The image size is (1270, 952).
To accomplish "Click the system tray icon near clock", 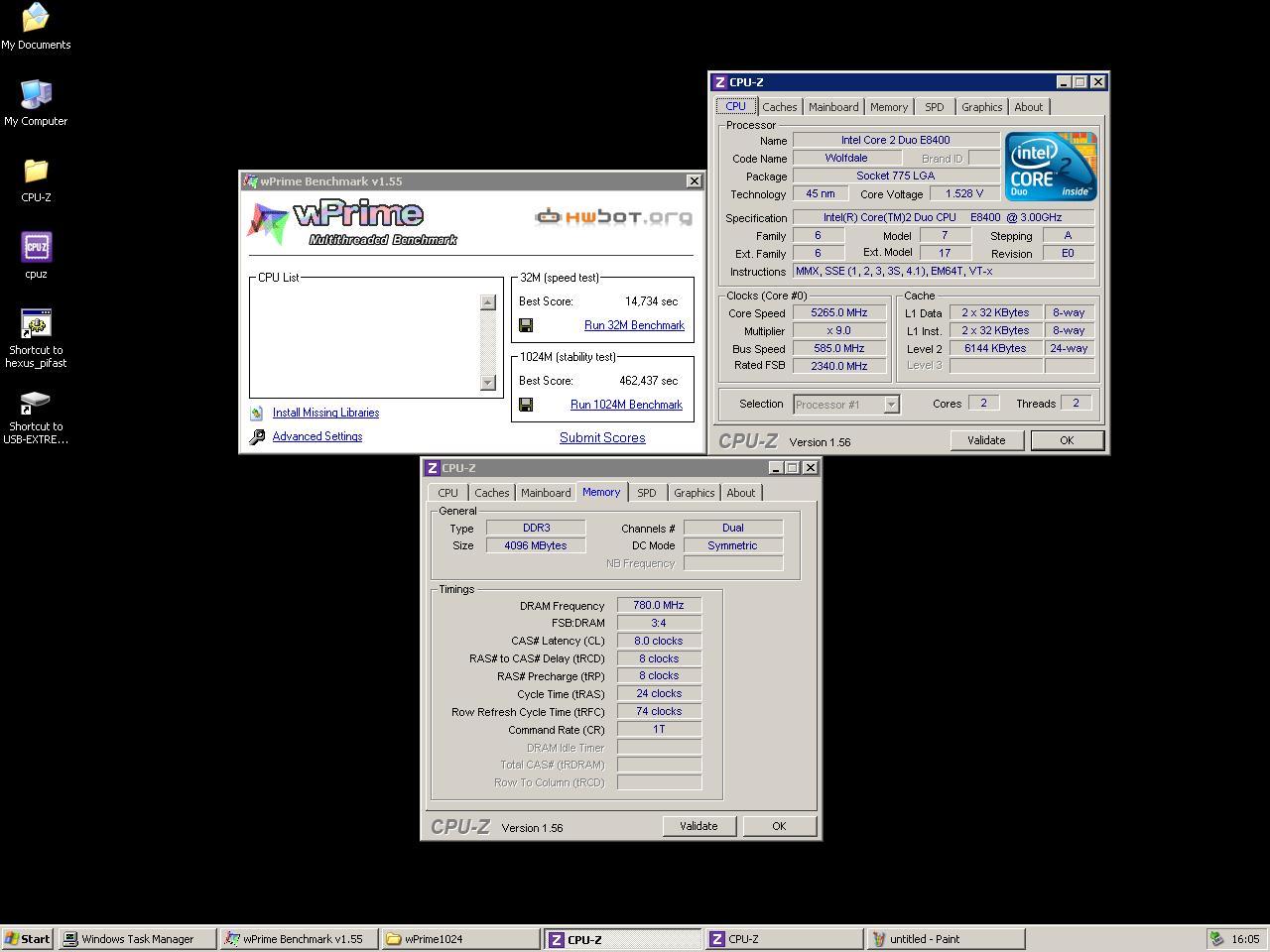I will click(1216, 939).
